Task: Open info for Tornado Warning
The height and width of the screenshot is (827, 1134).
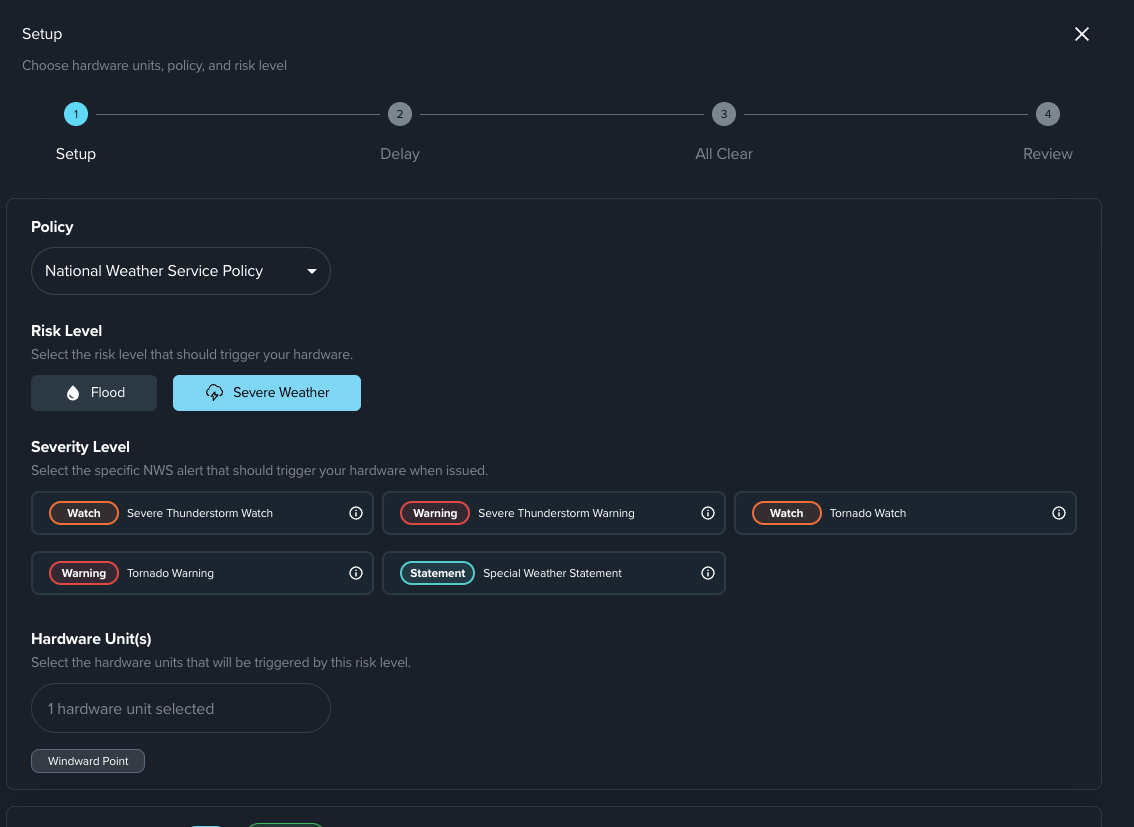Action: click(356, 573)
